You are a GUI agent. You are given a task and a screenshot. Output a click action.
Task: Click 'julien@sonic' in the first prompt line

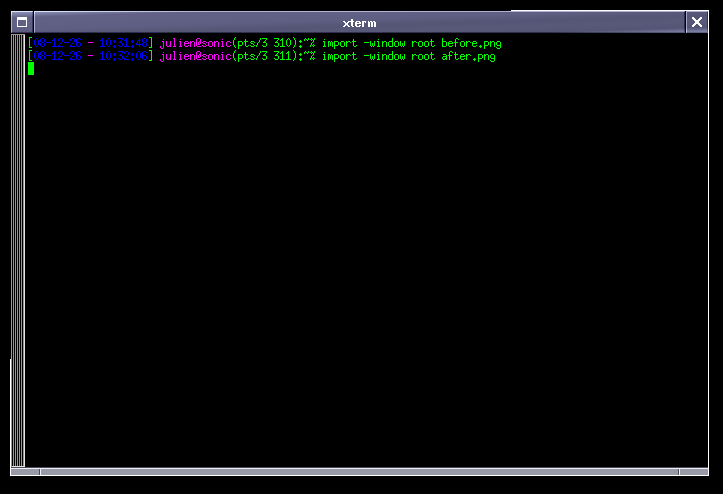point(196,44)
